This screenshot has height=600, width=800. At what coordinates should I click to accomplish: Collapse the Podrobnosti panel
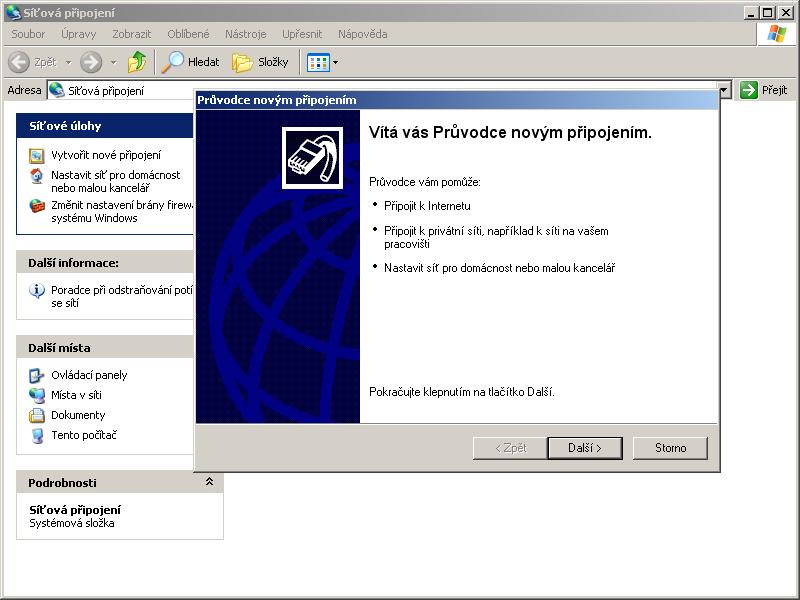coord(209,482)
